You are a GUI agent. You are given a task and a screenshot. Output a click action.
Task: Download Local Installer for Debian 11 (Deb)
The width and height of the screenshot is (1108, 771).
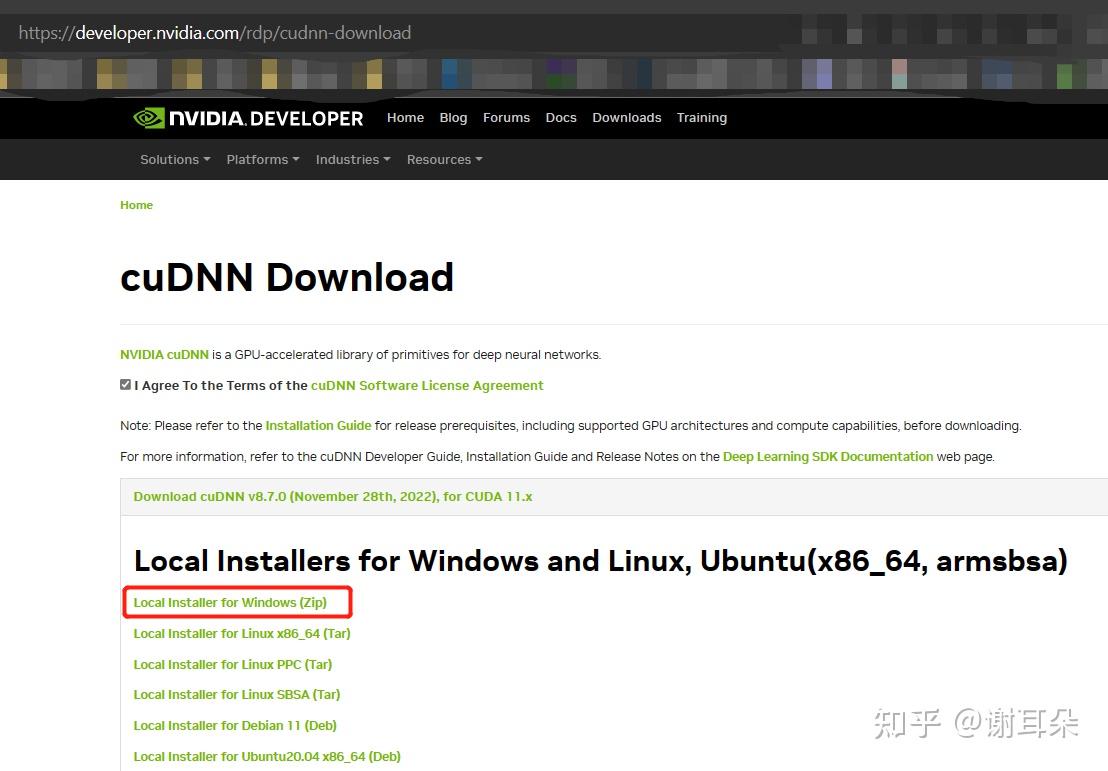(x=235, y=726)
